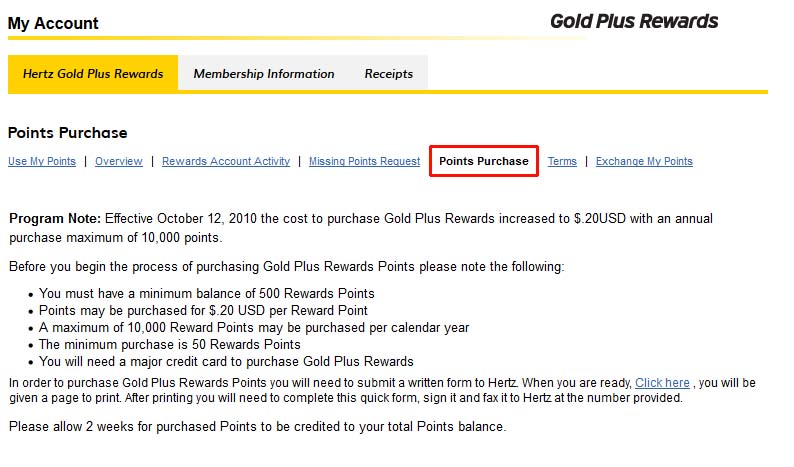The width and height of the screenshot is (794, 467).
Task: Open the Hertz Gold Plus Rewards tab
Action: point(93,73)
